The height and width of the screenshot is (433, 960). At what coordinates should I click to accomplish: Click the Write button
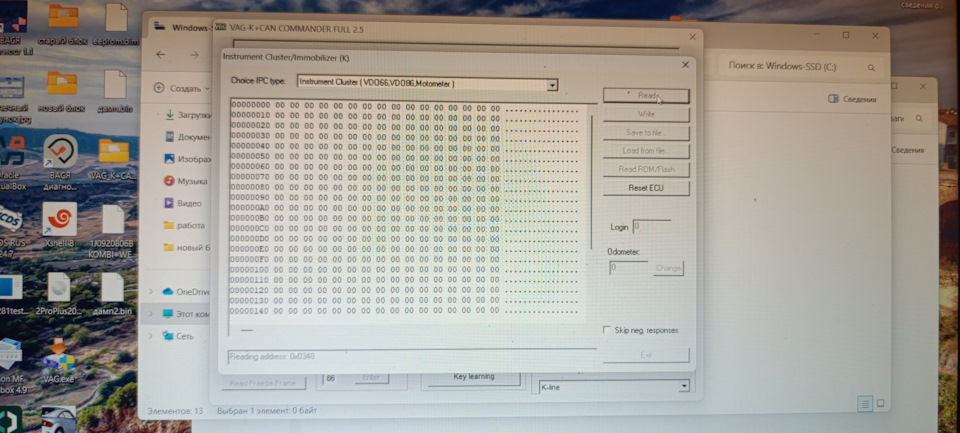646,115
